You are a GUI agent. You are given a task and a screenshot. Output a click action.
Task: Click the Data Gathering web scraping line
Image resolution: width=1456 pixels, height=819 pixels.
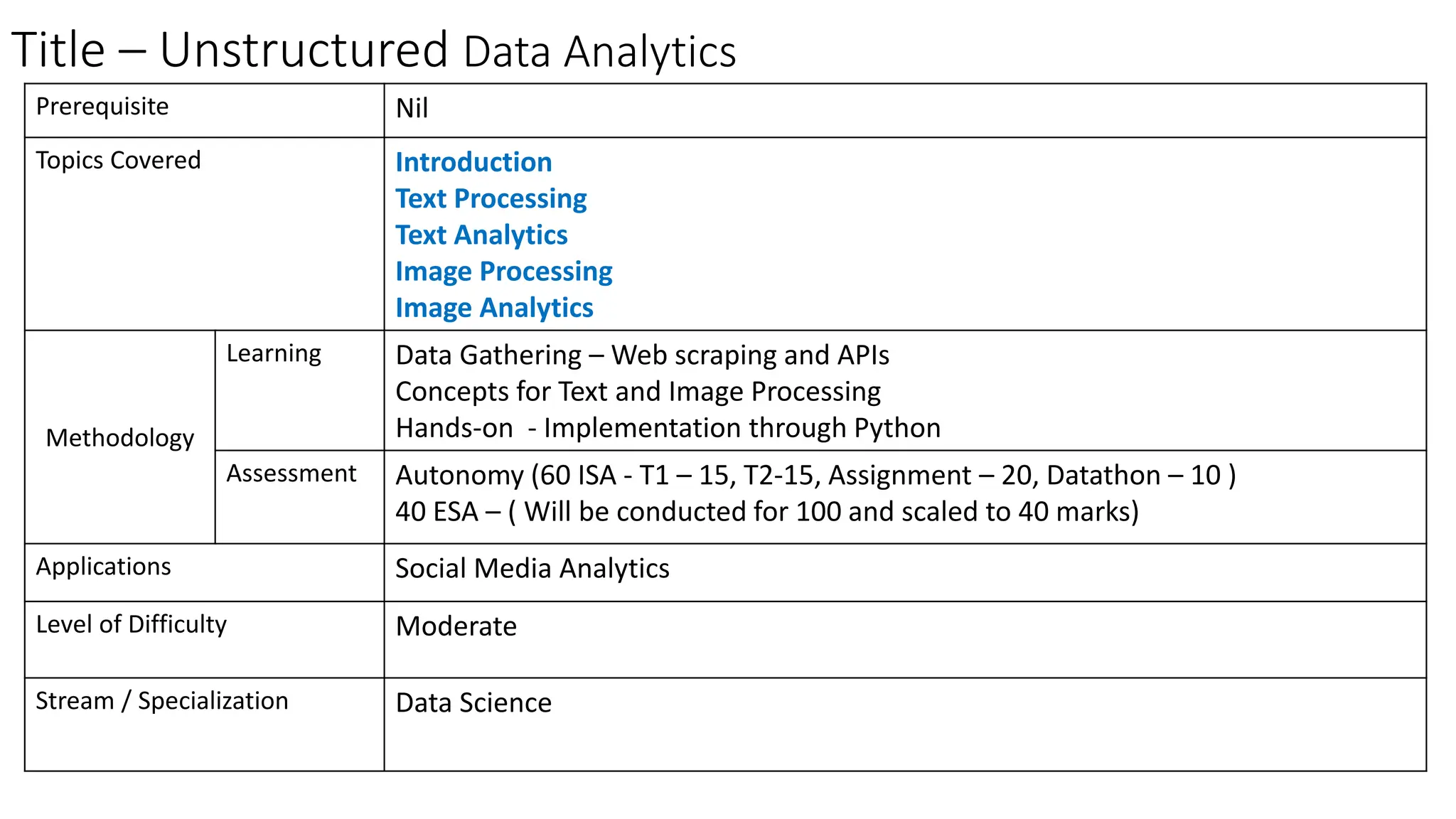[x=642, y=355]
